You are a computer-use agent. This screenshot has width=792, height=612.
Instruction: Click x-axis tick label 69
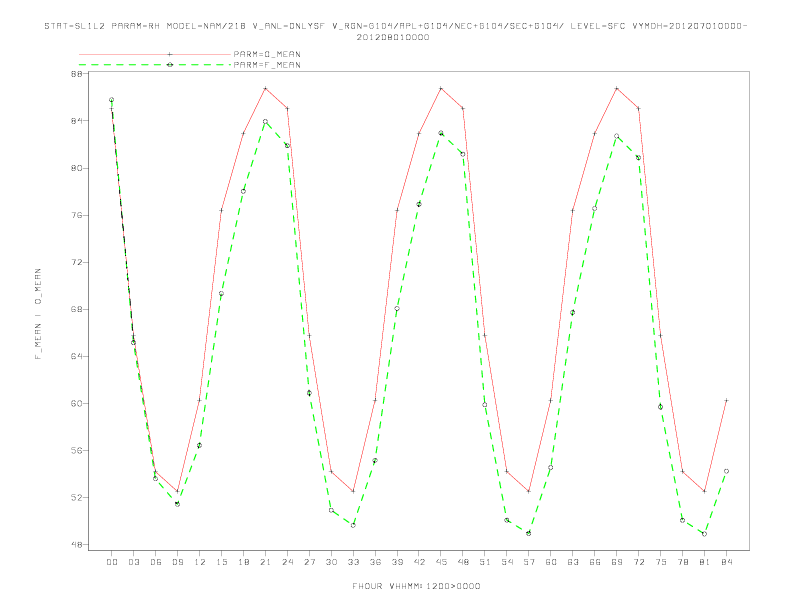(x=617, y=562)
